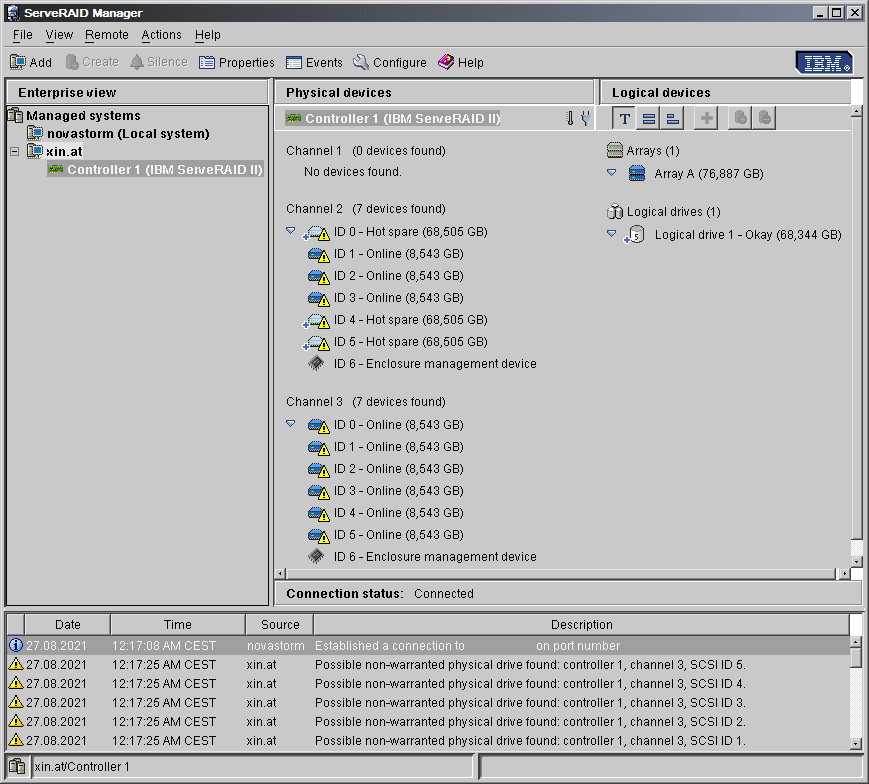Open the File menu

pyautogui.click(x=23, y=35)
